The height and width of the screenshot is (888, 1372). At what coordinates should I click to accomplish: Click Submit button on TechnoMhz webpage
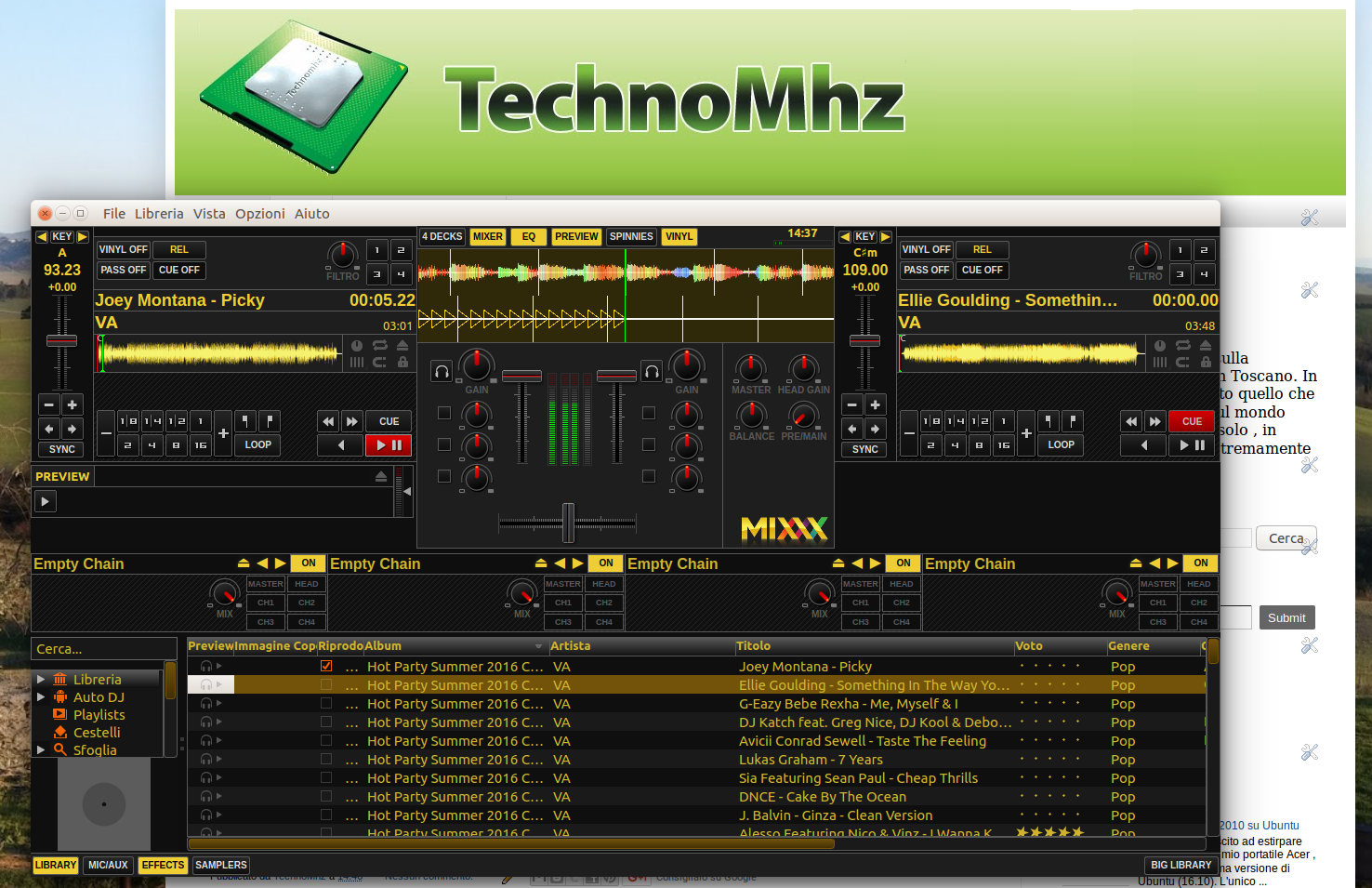1286,617
